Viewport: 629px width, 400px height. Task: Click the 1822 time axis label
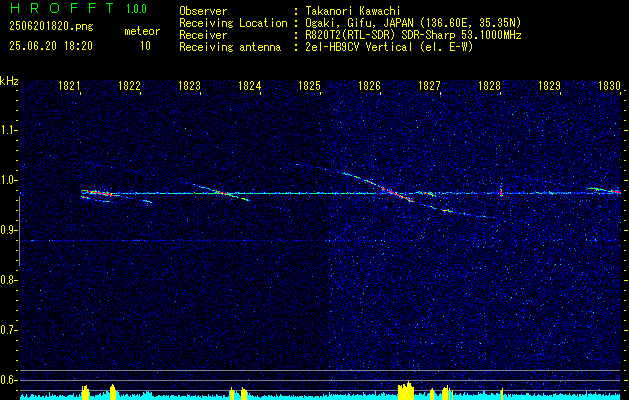130,86
